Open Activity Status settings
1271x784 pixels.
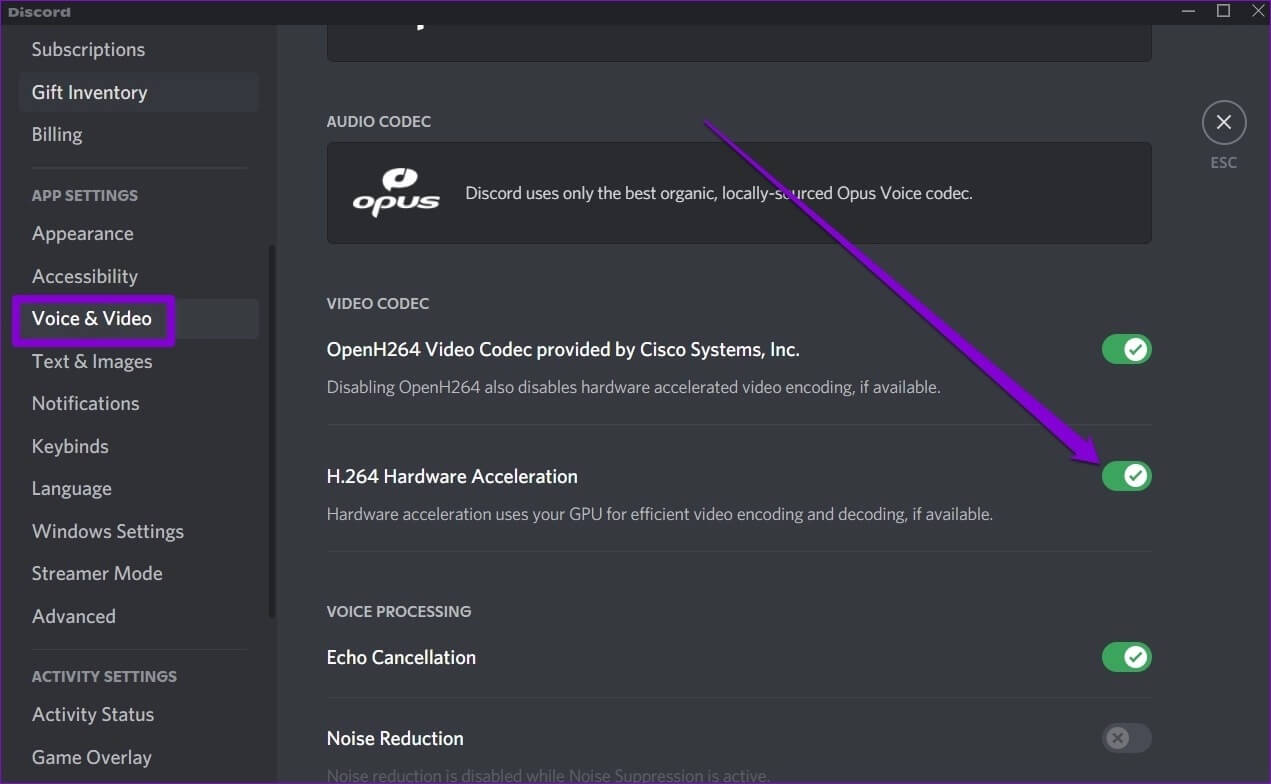pyautogui.click(x=138, y=714)
